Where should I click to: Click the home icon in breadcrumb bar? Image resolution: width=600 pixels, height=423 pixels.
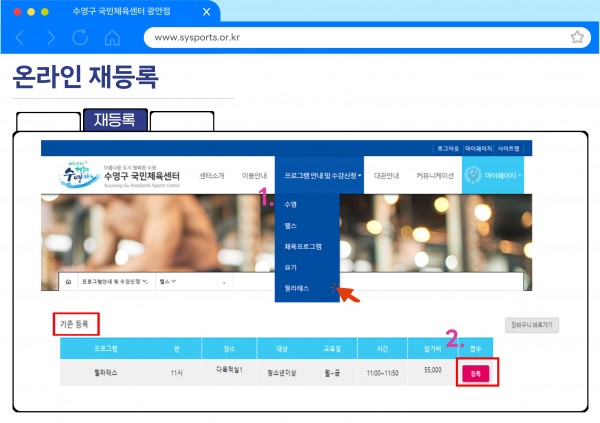pos(69,282)
